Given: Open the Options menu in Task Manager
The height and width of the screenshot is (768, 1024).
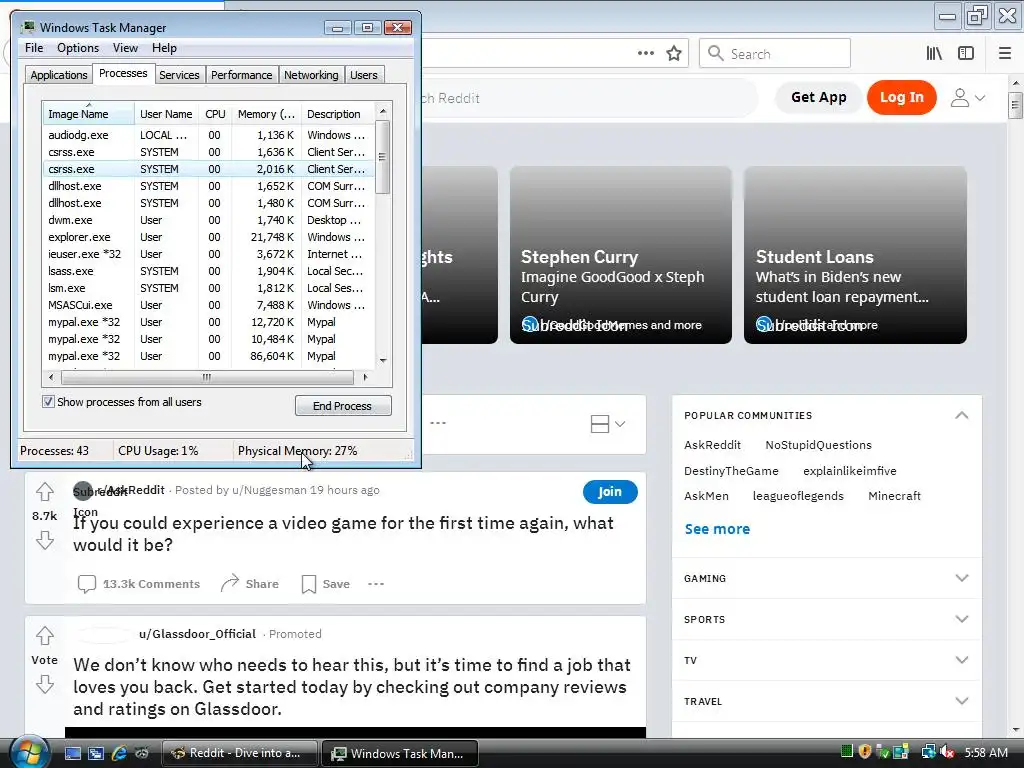Looking at the screenshot, I should [78, 48].
